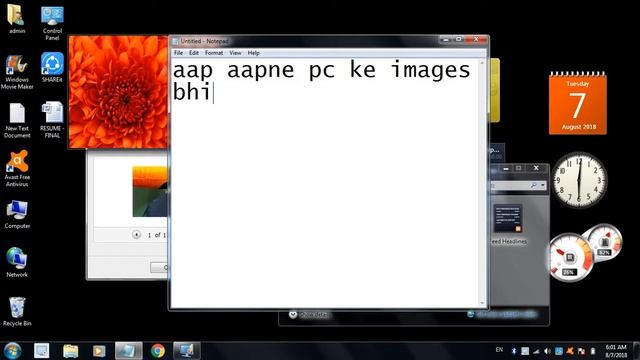Click previous image arrow in slideshow dialog
Screen dimensions: 640x360
pos(136,235)
